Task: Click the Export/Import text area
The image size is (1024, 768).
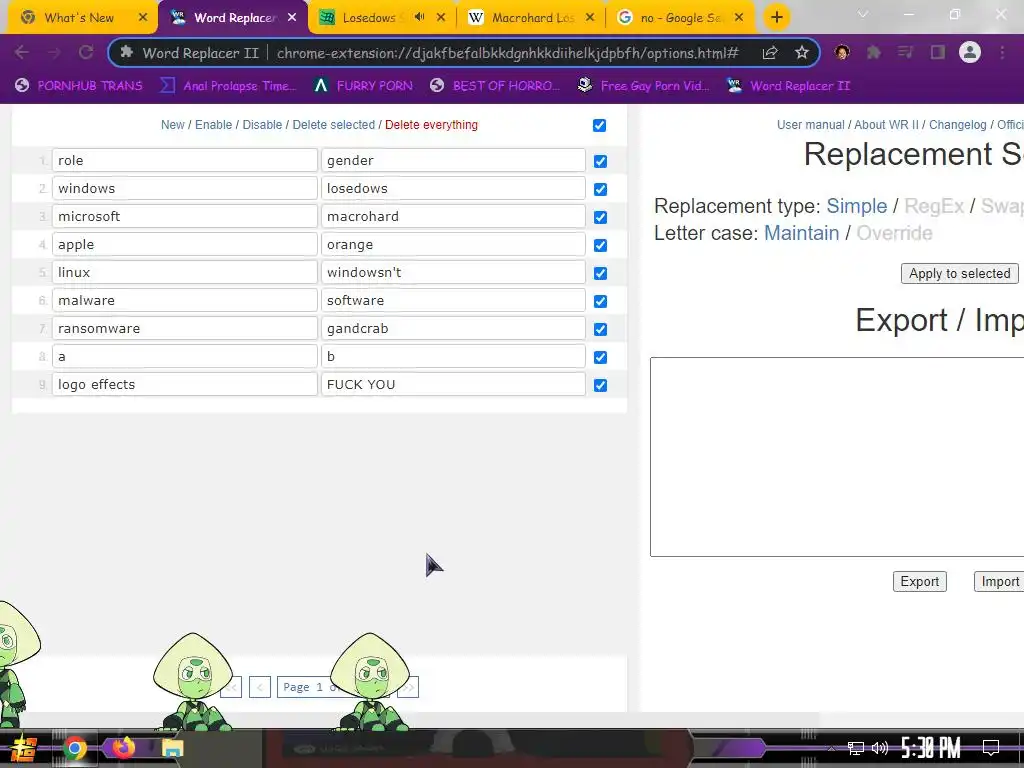Action: 837,457
